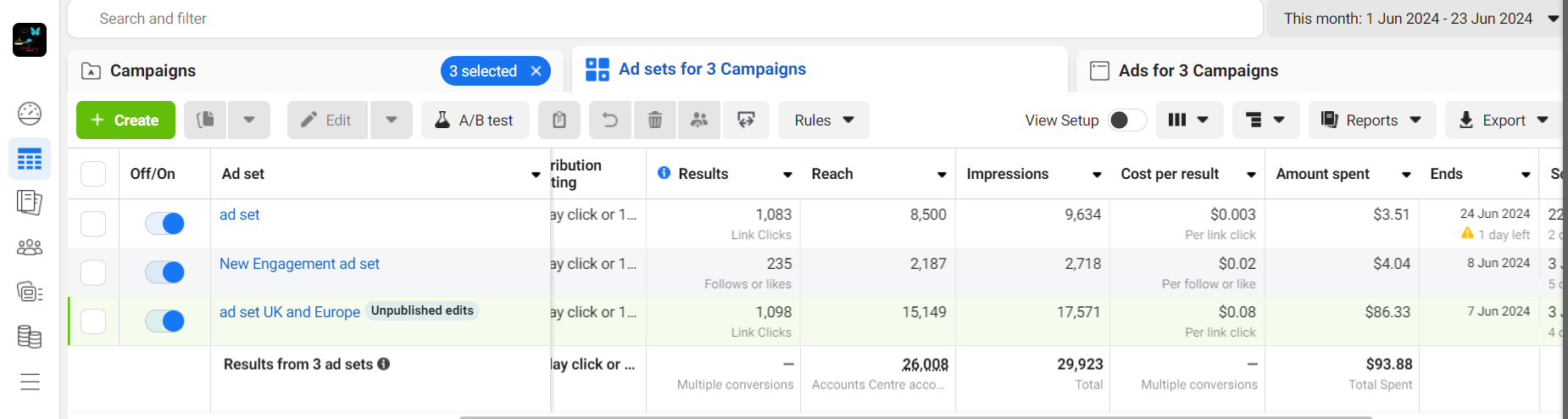Click the undo arrow icon
This screenshot has width=1568, height=419.
click(609, 120)
